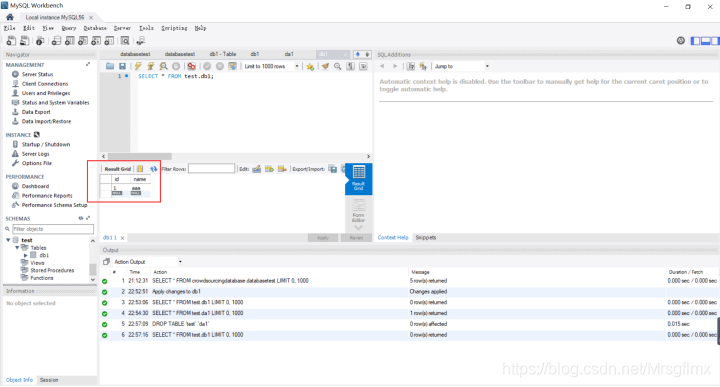Expand the Management section of Navigator

pos(88,65)
